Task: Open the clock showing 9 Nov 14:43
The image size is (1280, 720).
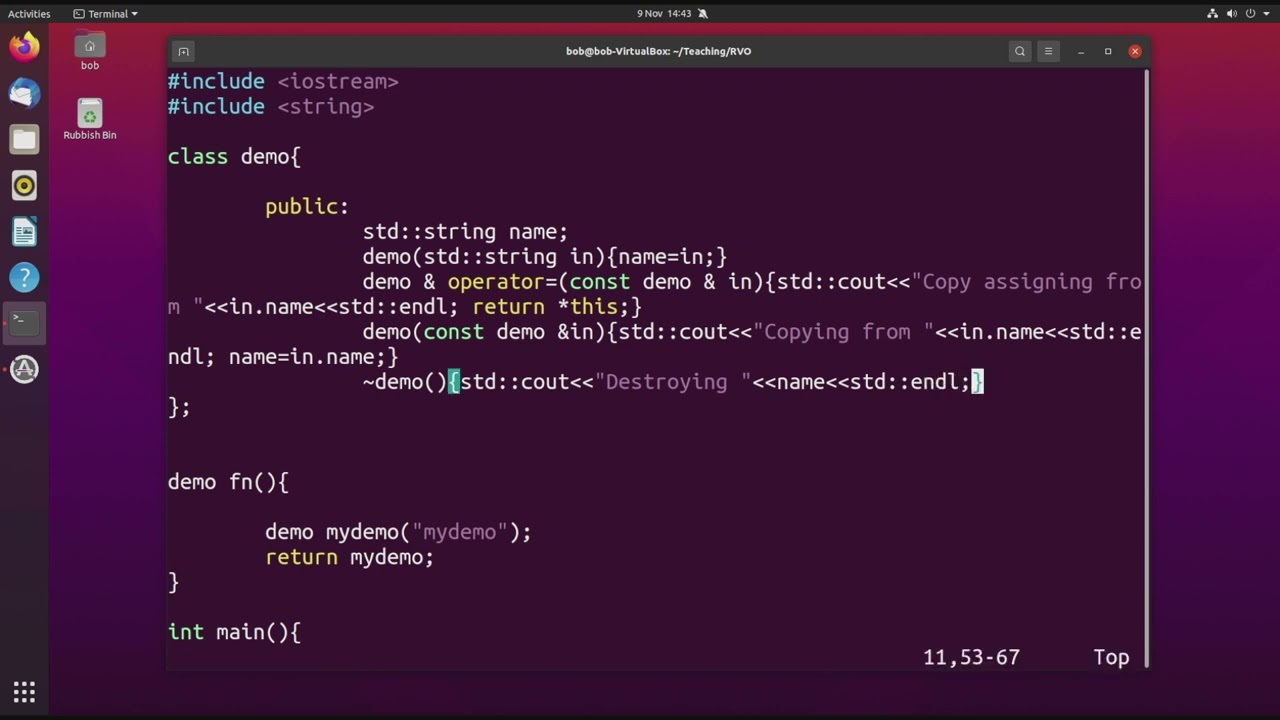Action: pos(664,14)
